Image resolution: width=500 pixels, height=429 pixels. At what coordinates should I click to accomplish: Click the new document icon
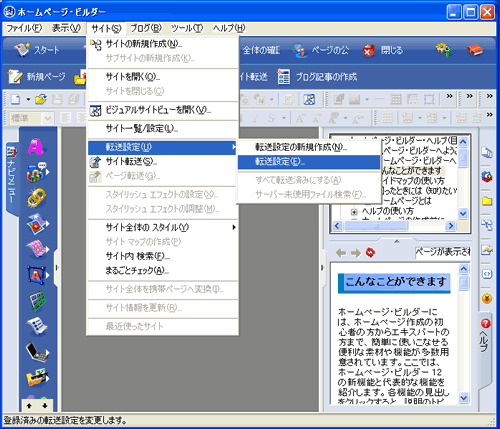[15, 99]
